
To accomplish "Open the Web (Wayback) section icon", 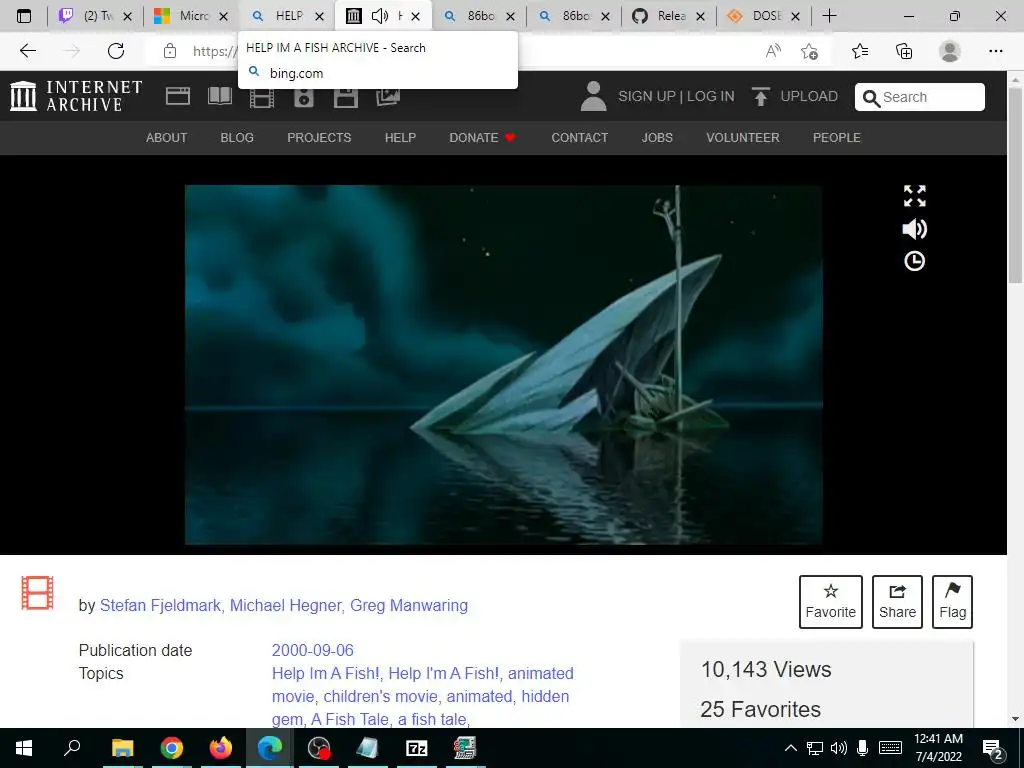I will (x=178, y=97).
